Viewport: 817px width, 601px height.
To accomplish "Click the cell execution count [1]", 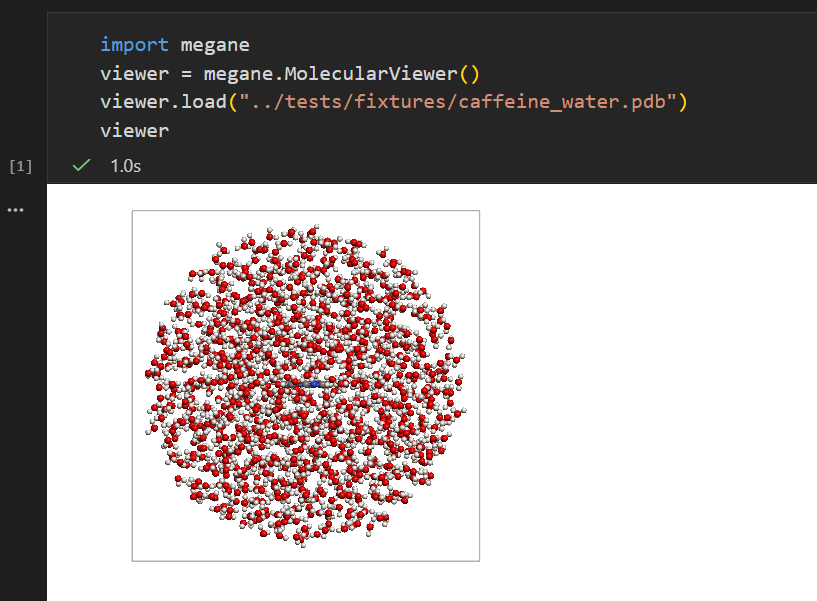I will coord(19,166).
